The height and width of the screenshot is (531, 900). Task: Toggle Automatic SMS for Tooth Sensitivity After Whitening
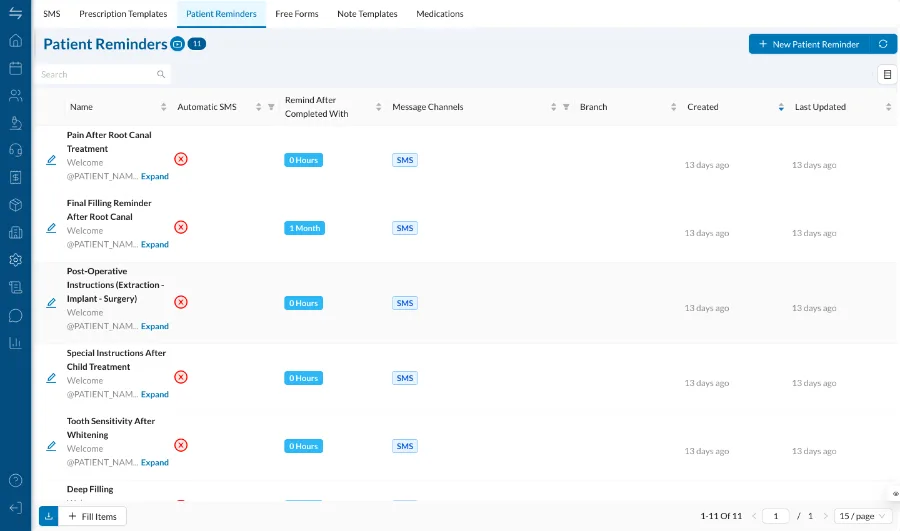[181, 445]
